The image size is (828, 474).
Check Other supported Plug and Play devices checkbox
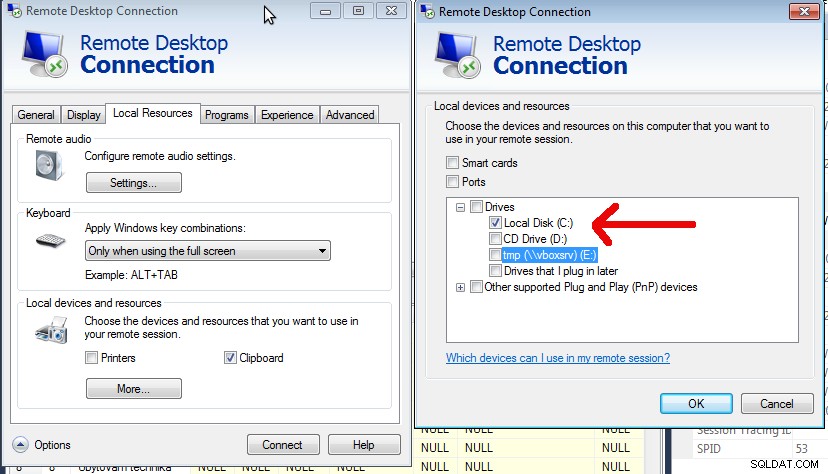pos(476,287)
